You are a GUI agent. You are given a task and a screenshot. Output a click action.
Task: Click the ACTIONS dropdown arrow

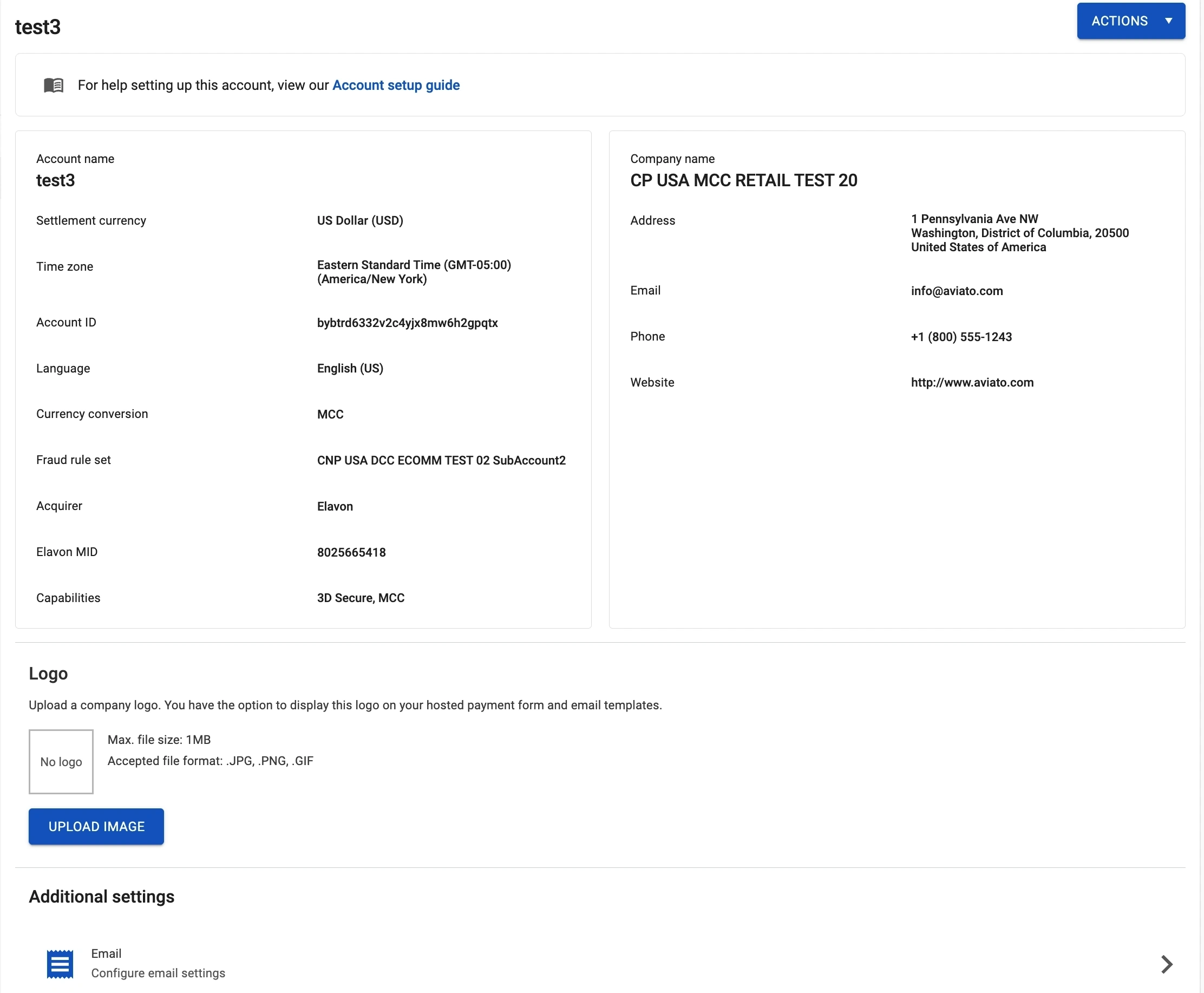point(1168,21)
